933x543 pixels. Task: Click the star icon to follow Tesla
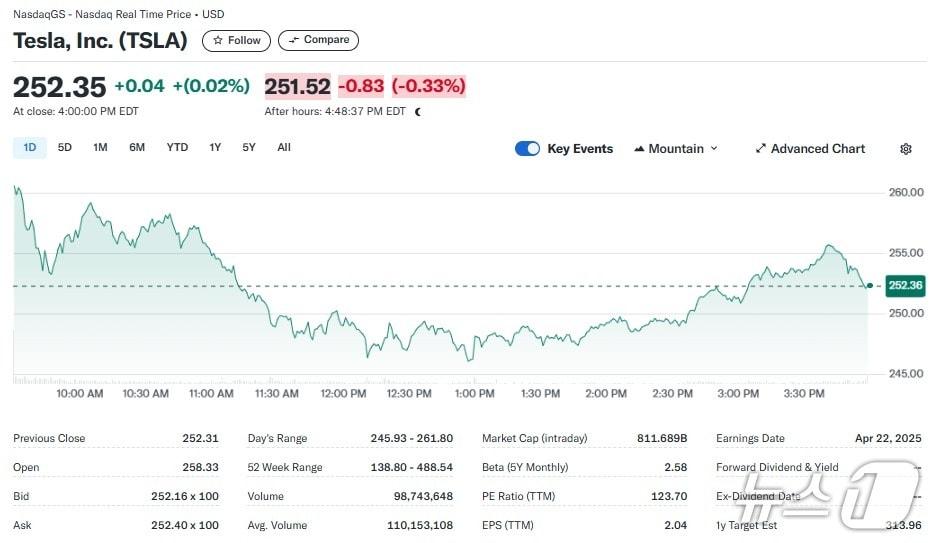tap(217, 41)
